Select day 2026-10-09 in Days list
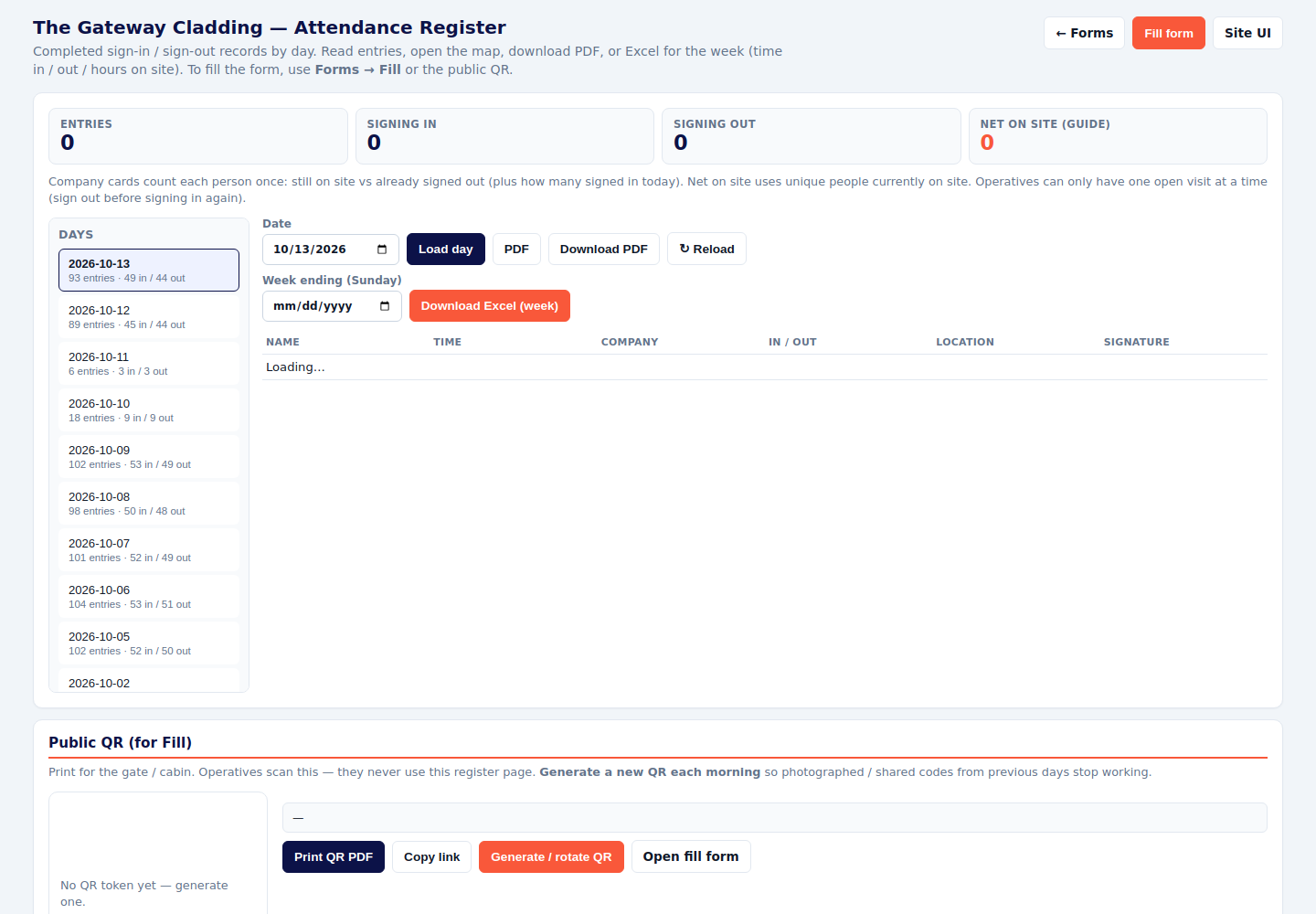Screen dimensions: 1316x914 click(x=149, y=457)
